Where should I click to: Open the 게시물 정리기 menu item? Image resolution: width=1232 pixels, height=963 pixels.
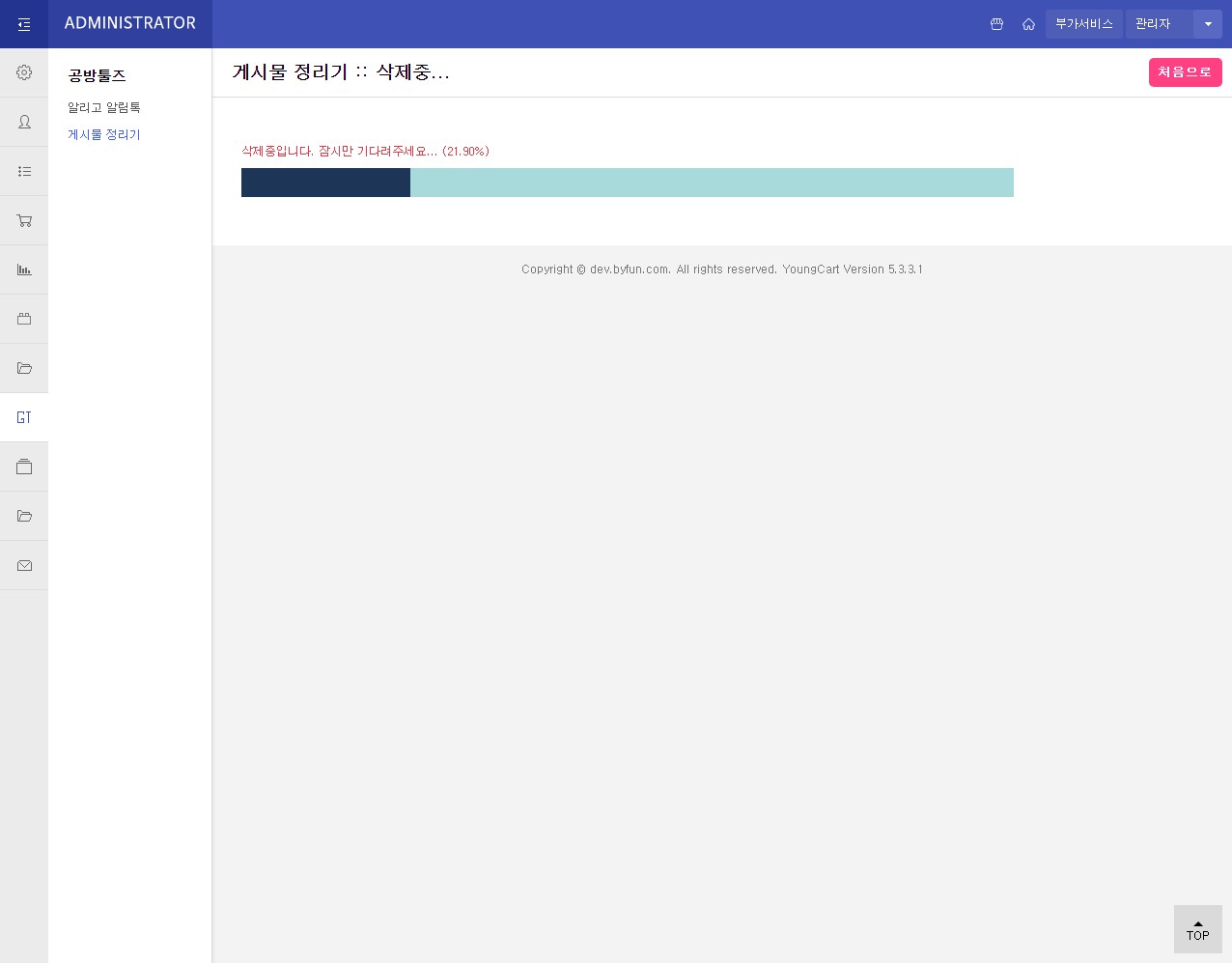(x=103, y=134)
